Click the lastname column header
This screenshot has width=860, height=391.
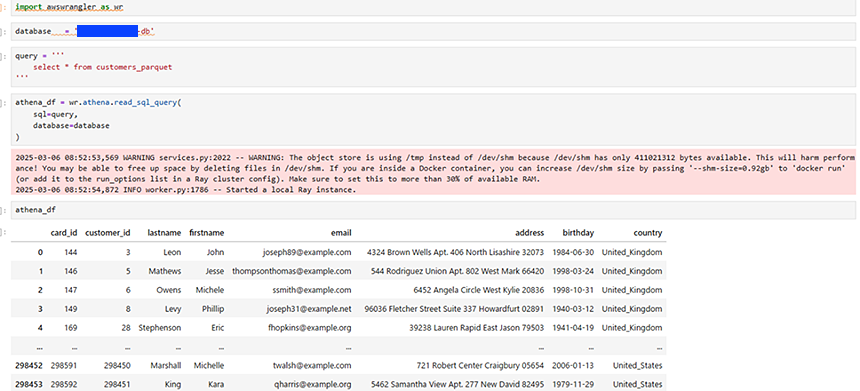click(x=164, y=233)
